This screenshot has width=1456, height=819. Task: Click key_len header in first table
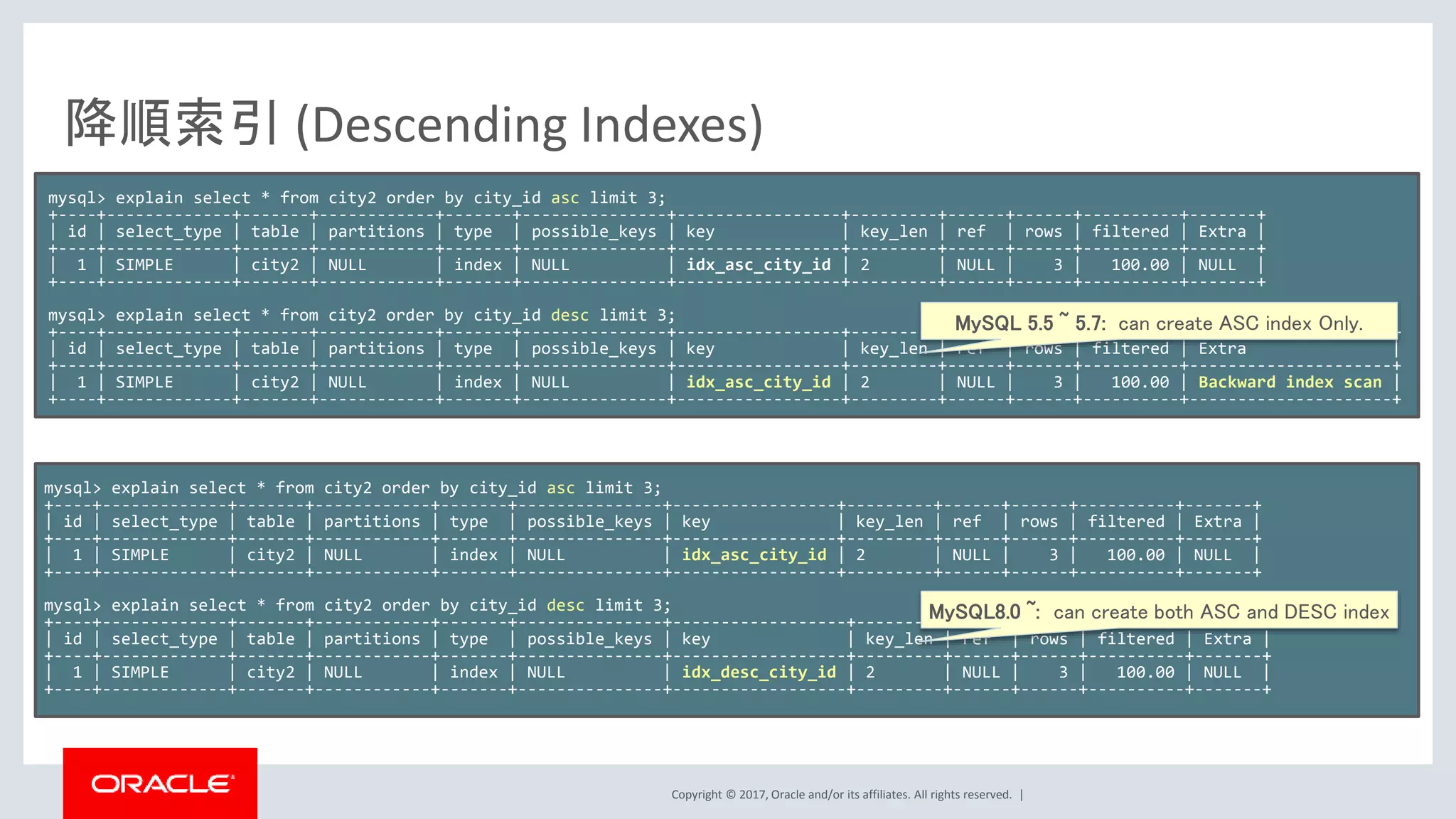point(894,232)
